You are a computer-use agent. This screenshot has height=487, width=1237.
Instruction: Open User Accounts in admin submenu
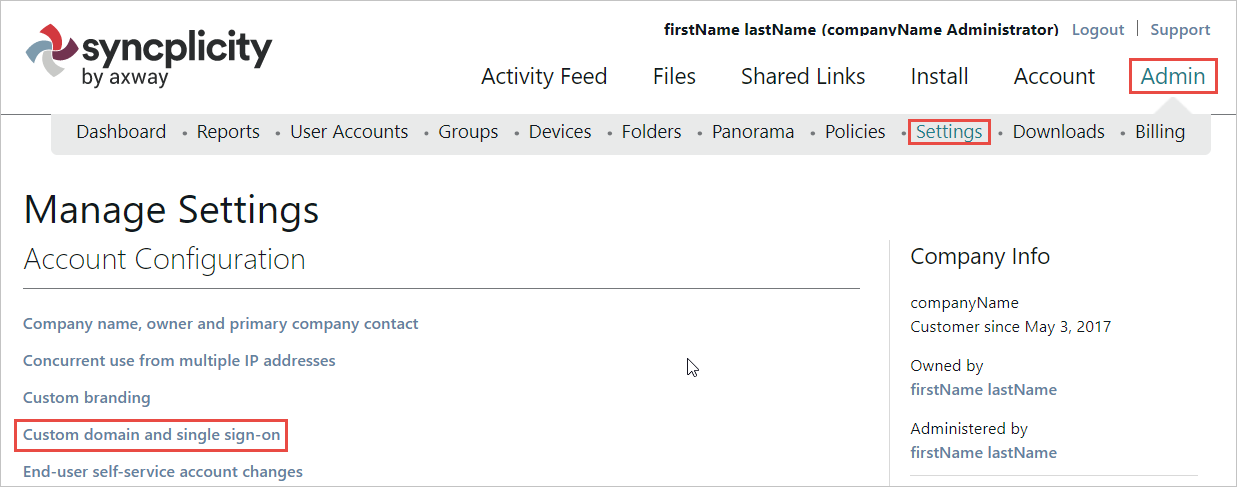point(349,132)
